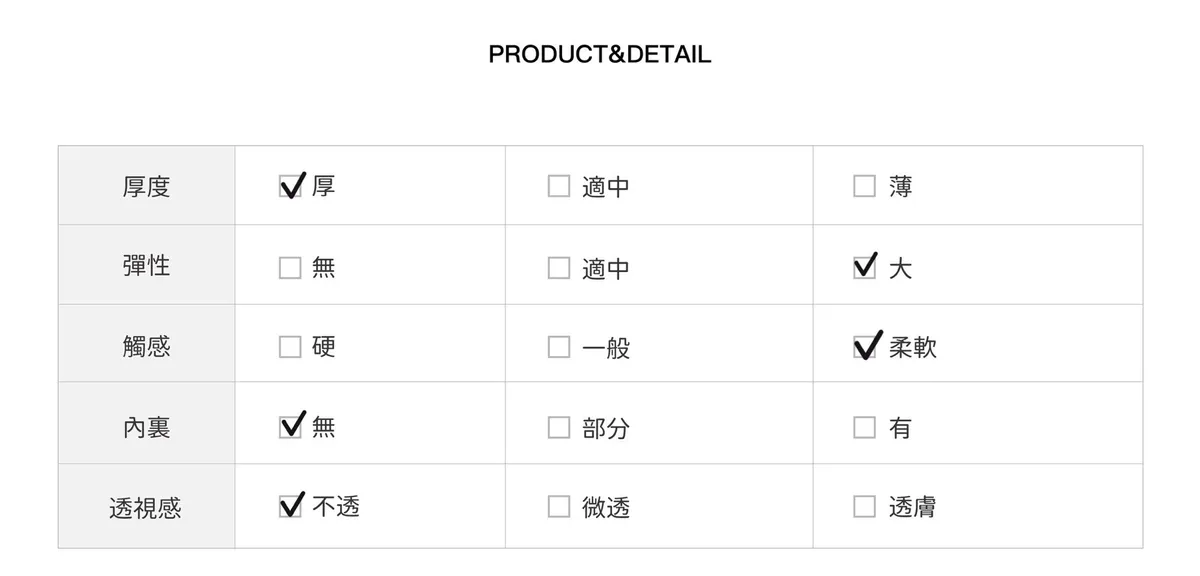1200x576 pixels.
Task: Tick the 一般 touch-feel checkbox
Action: click(559, 347)
